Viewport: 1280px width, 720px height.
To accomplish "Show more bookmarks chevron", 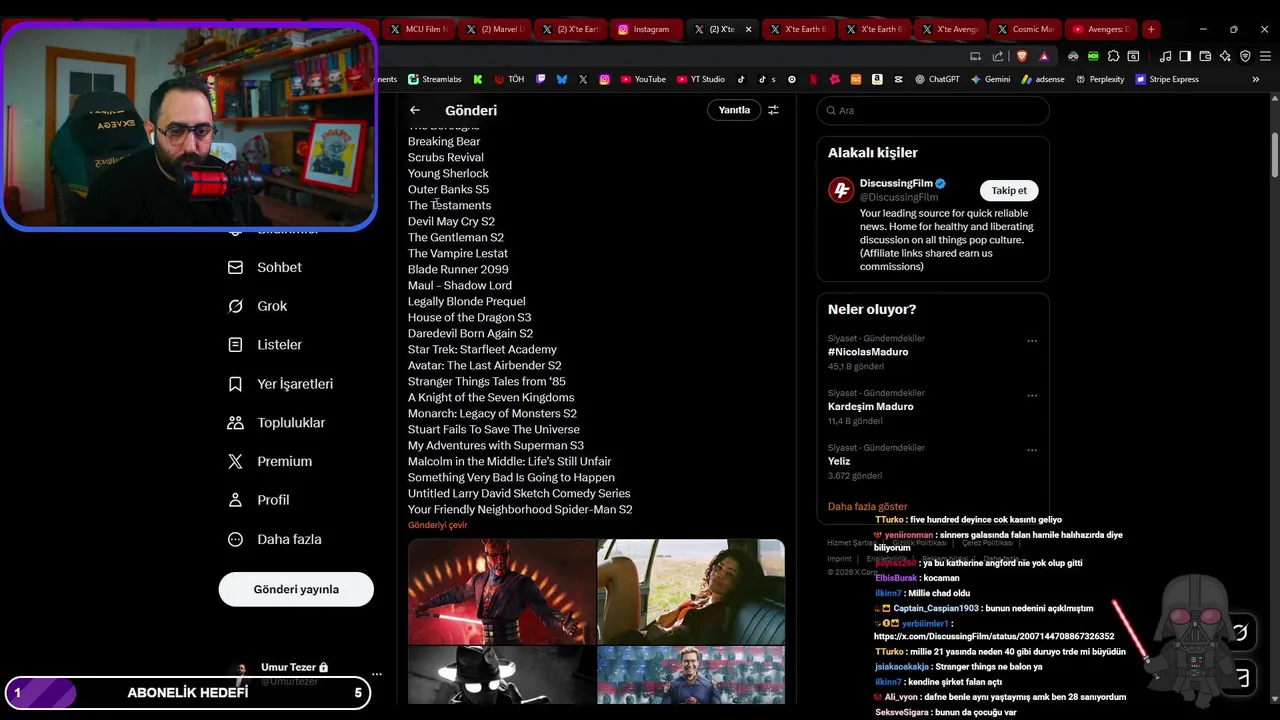I will (x=1256, y=79).
